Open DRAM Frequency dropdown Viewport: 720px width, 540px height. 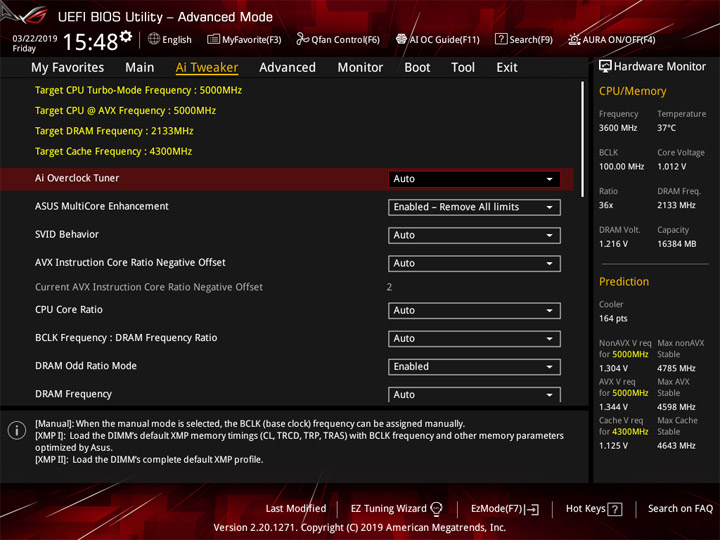[x=474, y=394]
